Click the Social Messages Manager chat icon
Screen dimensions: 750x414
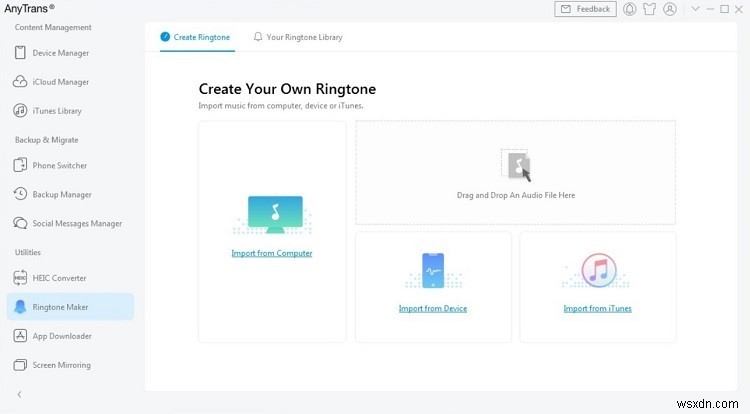(x=20, y=223)
